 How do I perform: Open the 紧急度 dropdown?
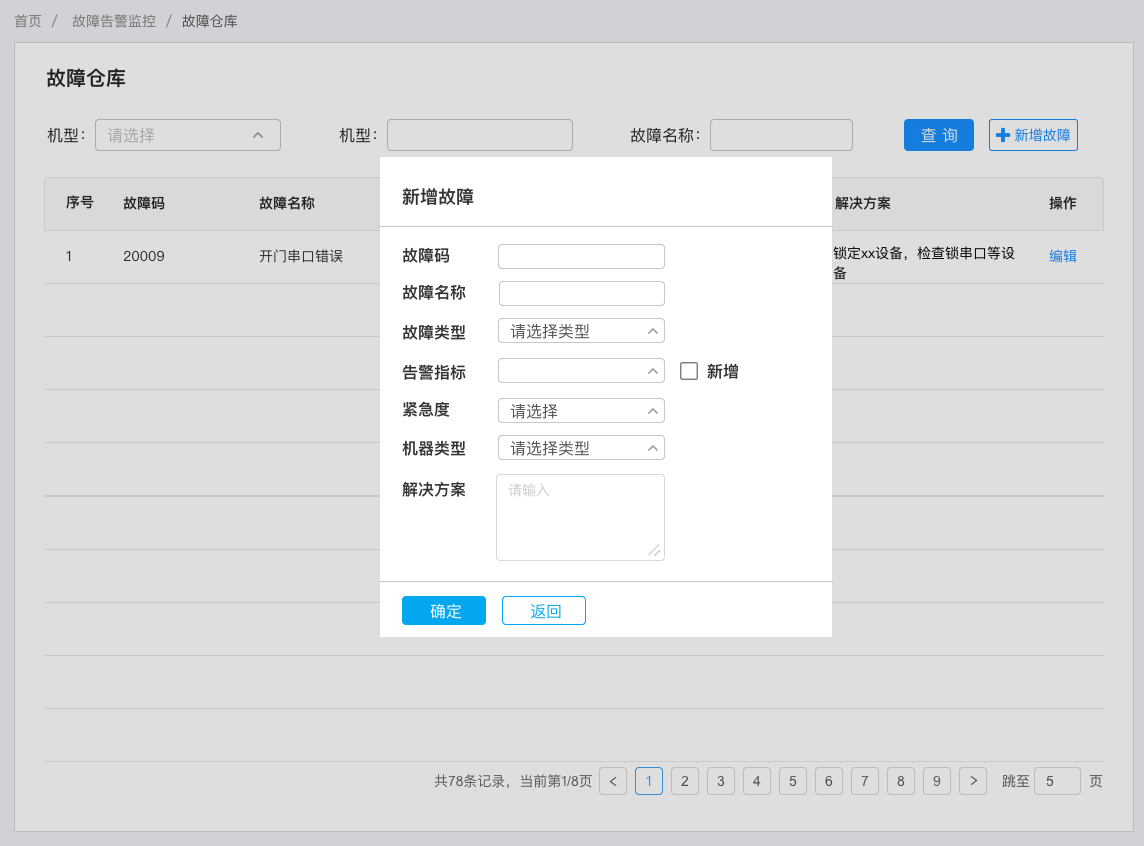[581, 411]
